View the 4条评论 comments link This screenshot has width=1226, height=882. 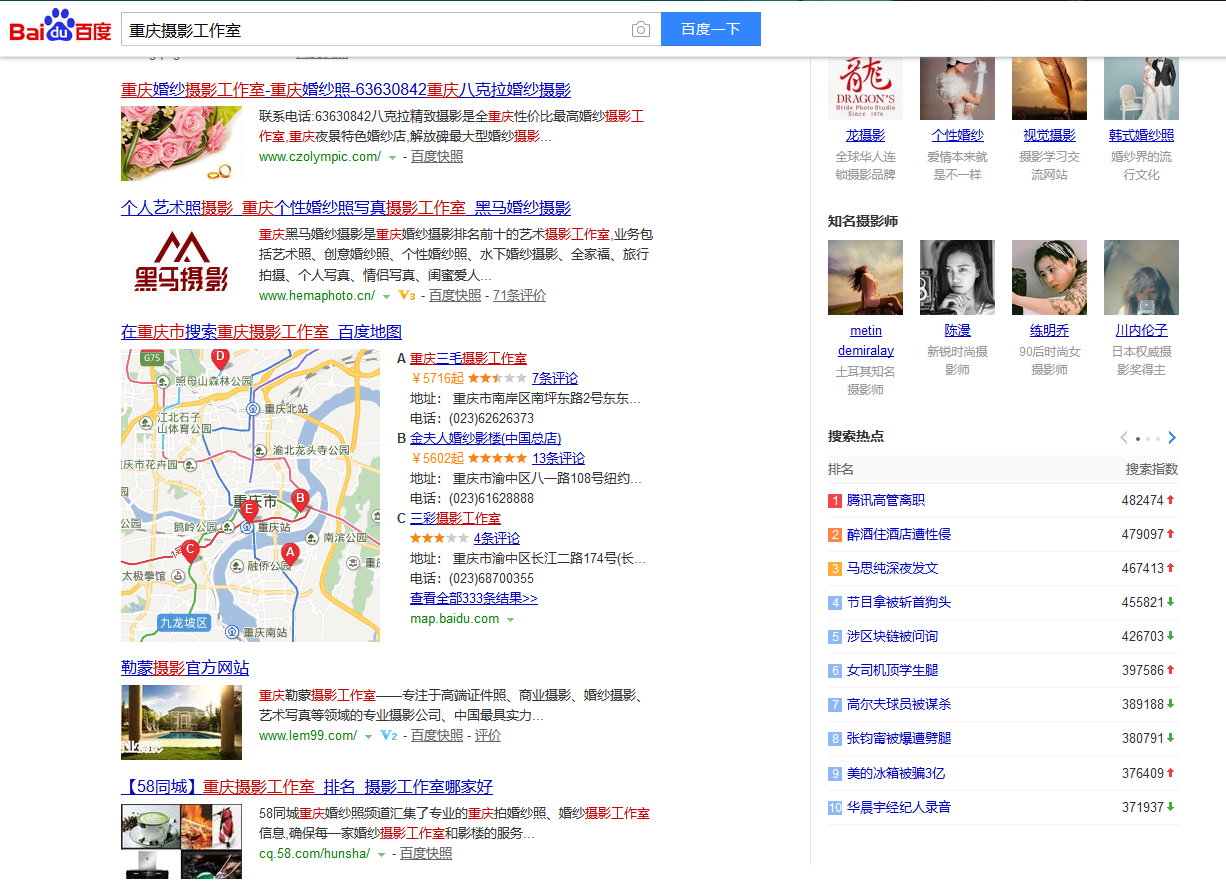497,538
